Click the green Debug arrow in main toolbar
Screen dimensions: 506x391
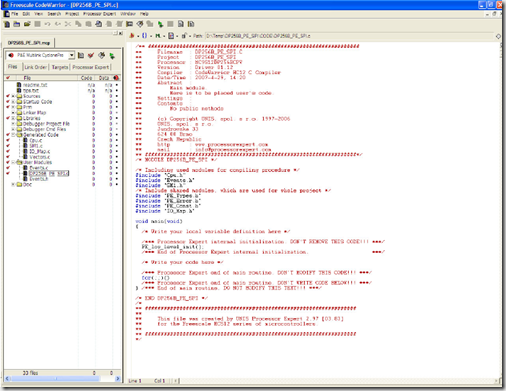tap(160, 24)
